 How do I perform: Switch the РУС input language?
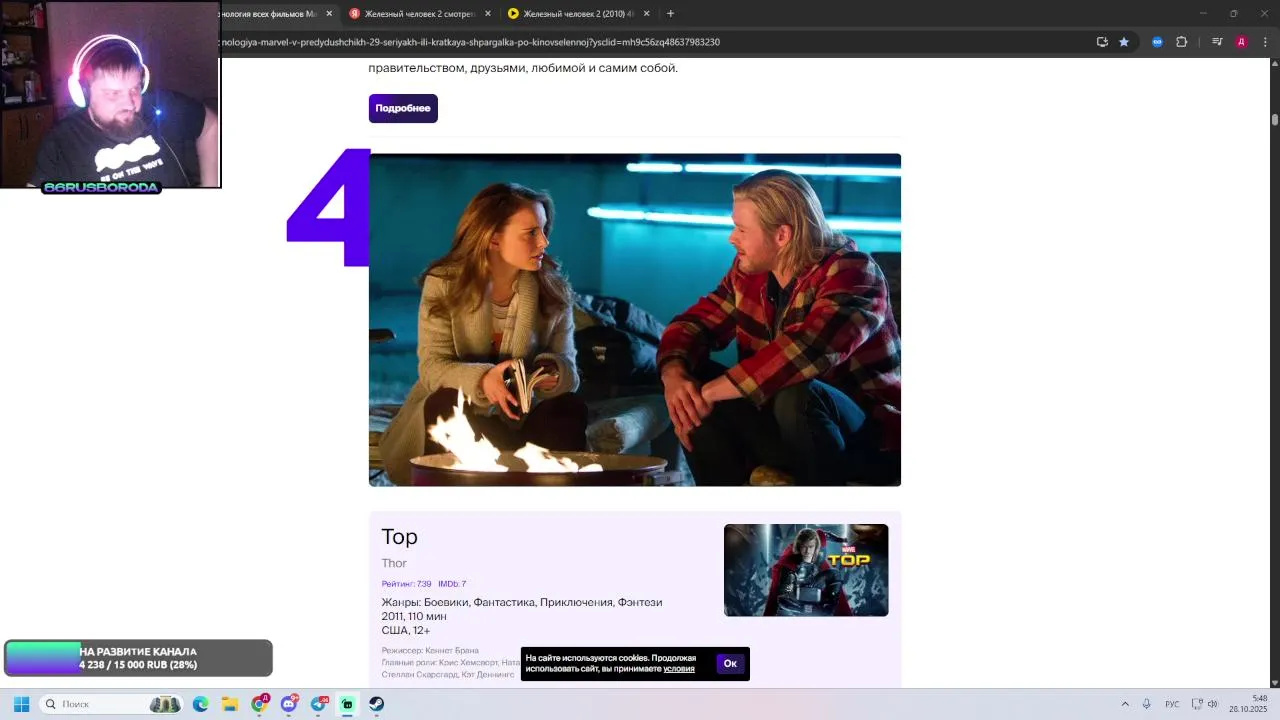point(1172,704)
